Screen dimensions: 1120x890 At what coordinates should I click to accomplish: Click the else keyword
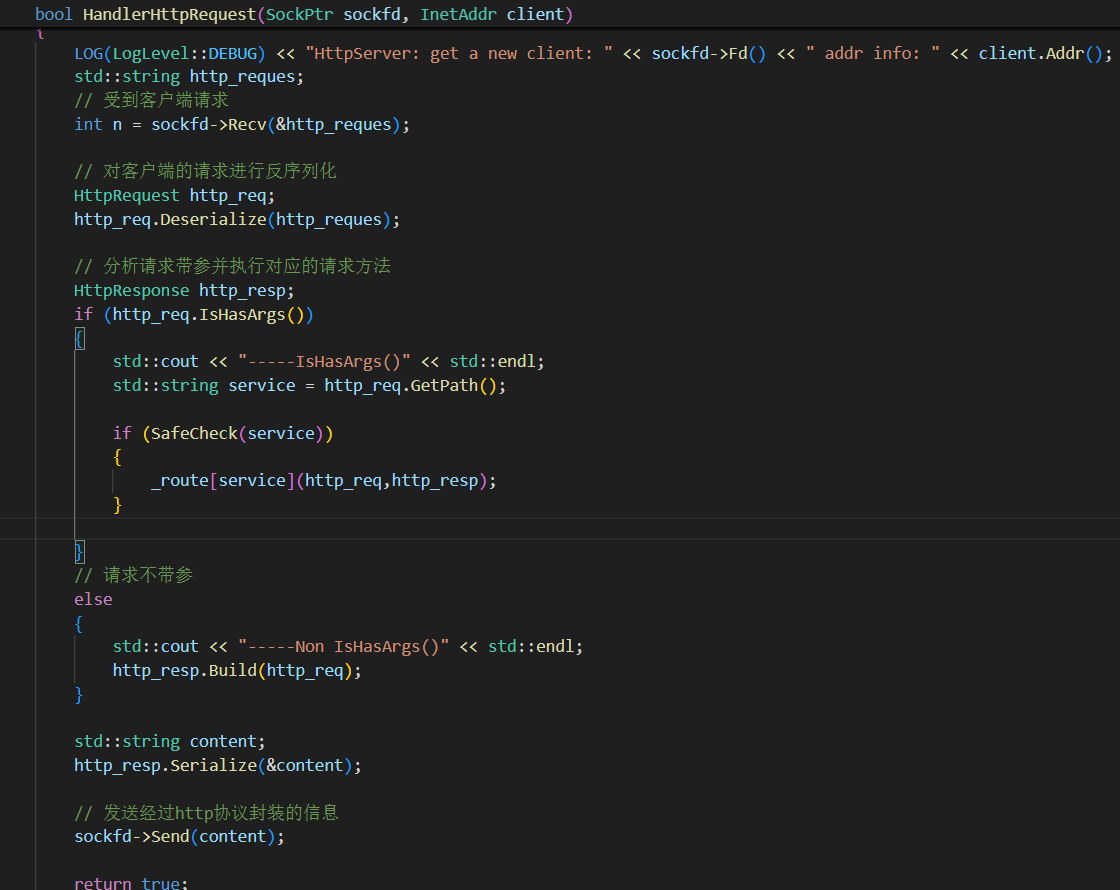click(94, 599)
